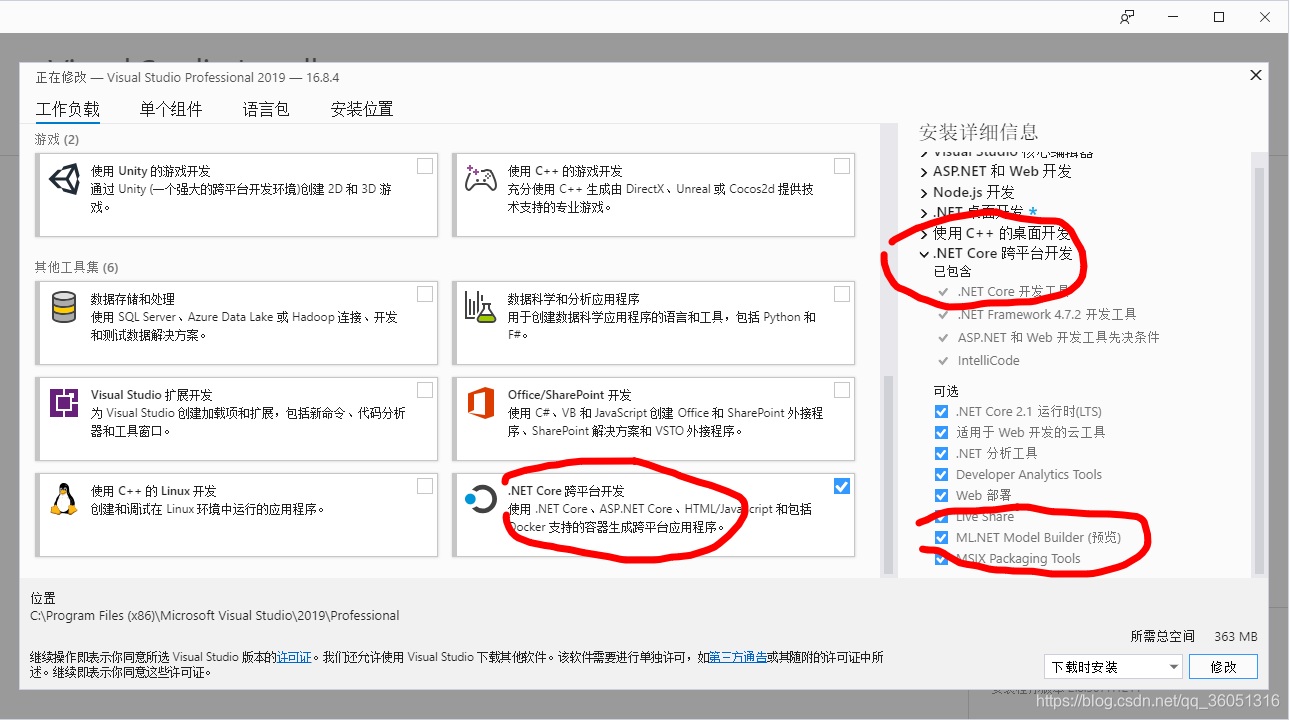
Task: Open the third-party notices link
Action: click(x=738, y=658)
